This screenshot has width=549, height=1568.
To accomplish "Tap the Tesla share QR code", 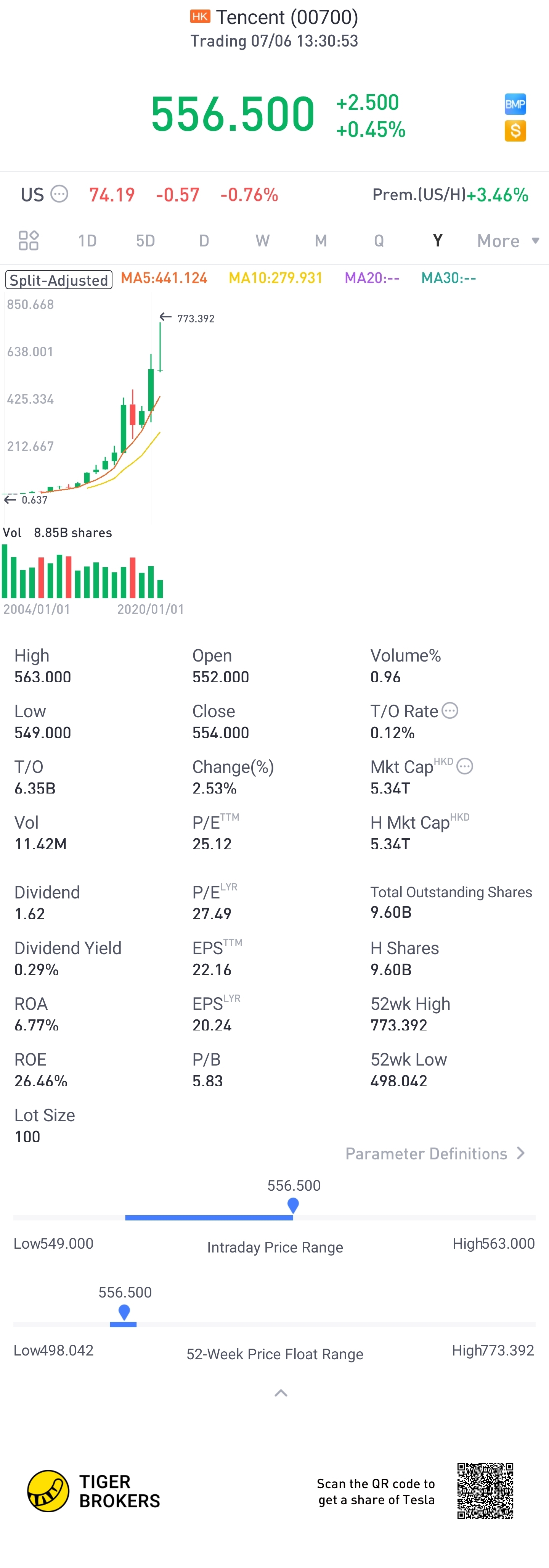I will [x=485, y=1491].
